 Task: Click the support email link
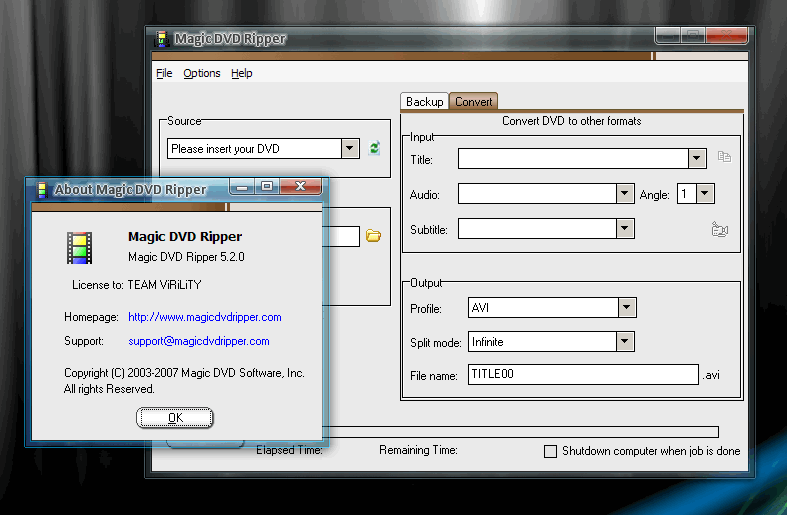pos(199,341)
